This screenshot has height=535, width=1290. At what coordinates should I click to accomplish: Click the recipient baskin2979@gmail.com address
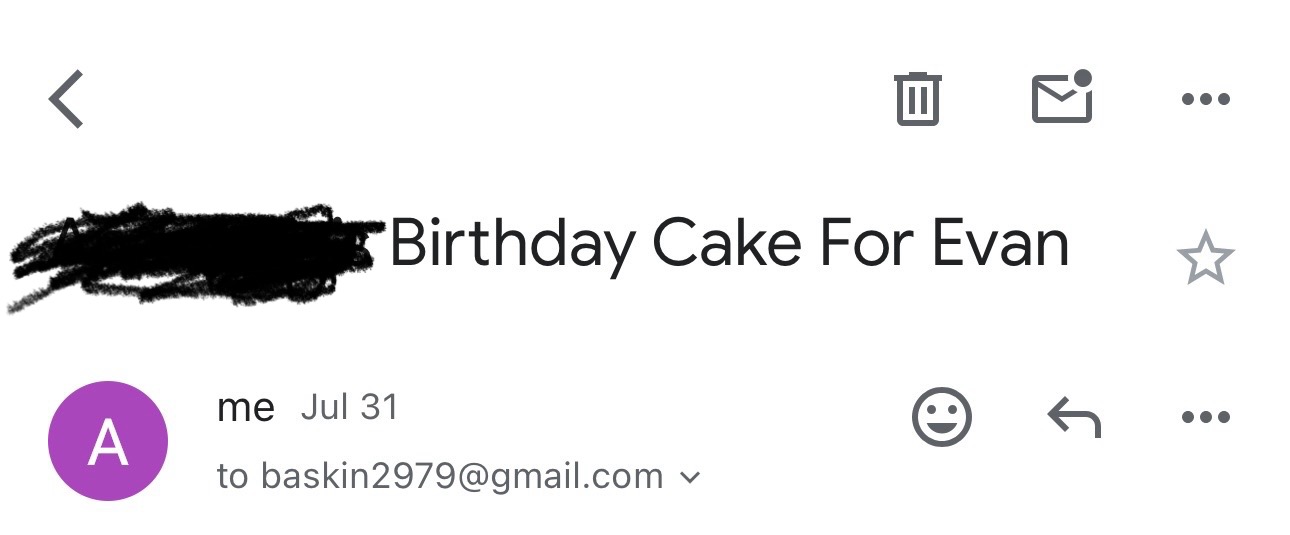(x=462, y=477)
